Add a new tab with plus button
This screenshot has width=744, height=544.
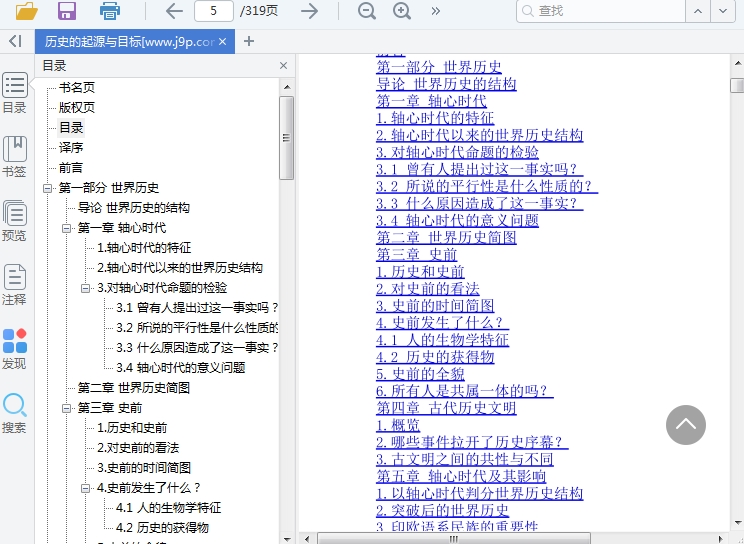pyautogui.click(x=249, y=42)
